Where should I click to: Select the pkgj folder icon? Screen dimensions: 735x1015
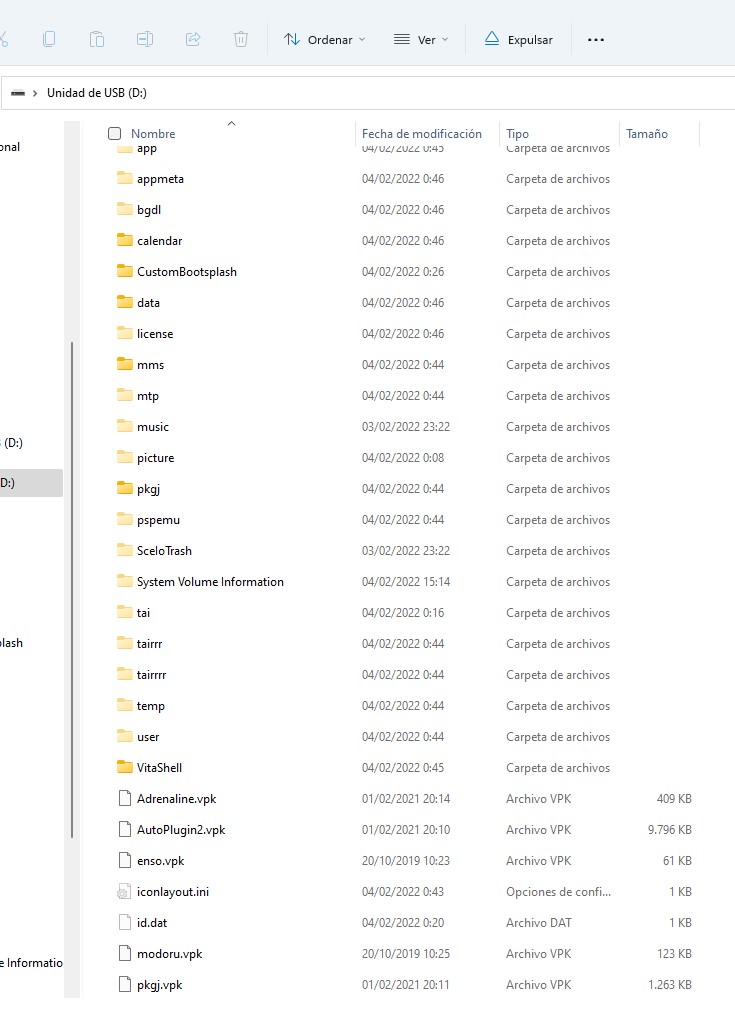coord(124,488)
